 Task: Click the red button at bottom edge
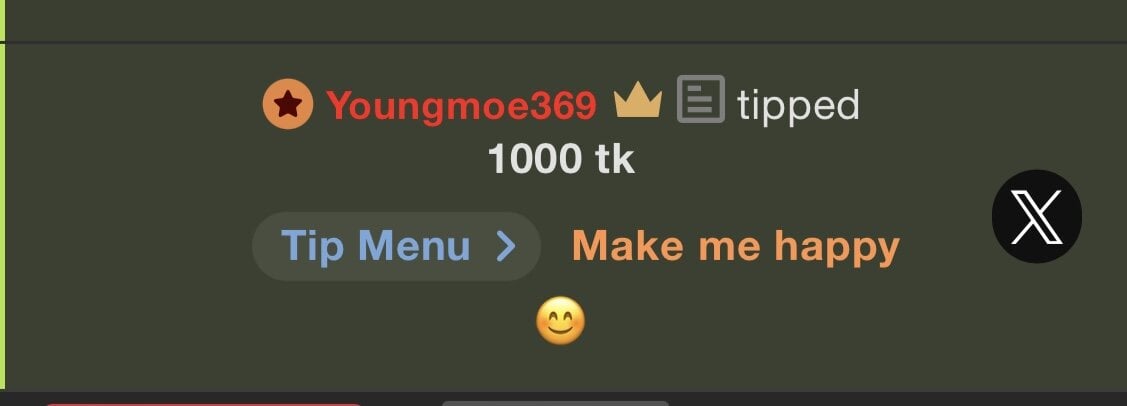point(203,405)
